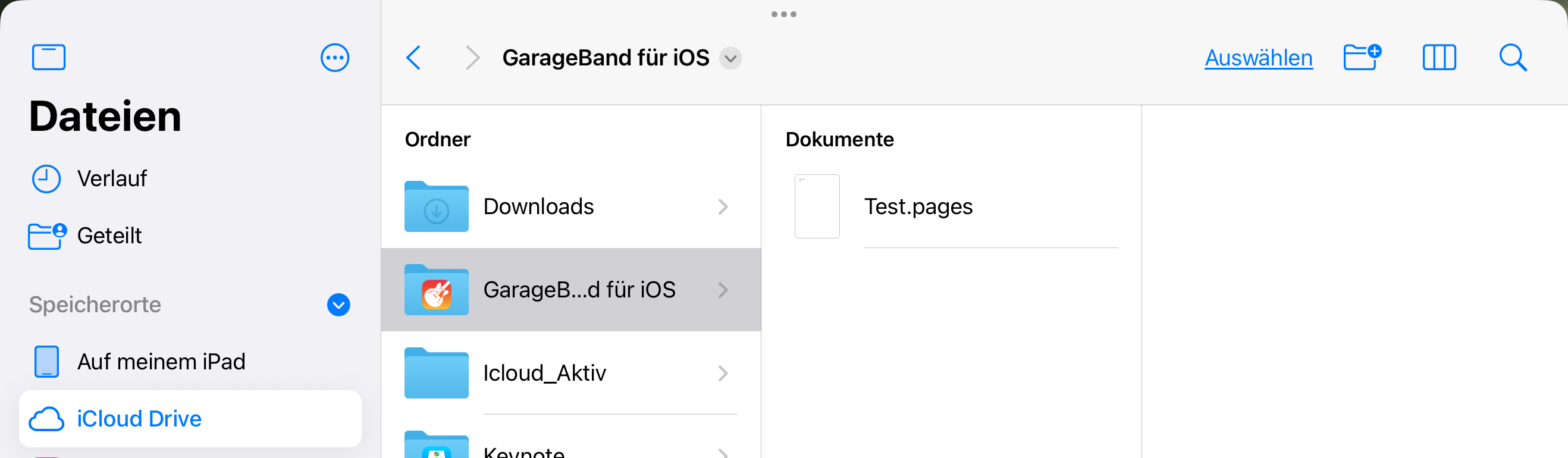This screenshot has height=458, width=1568.
Task: Toggle the sidebar visibility icon
Action: [49, 58]
